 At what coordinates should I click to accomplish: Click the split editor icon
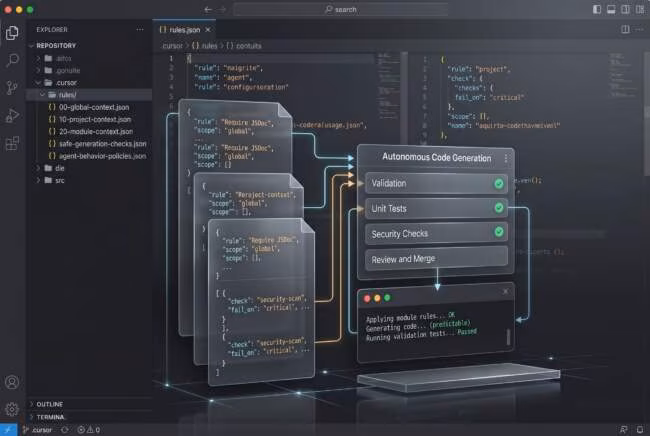[x=625, y=29]
